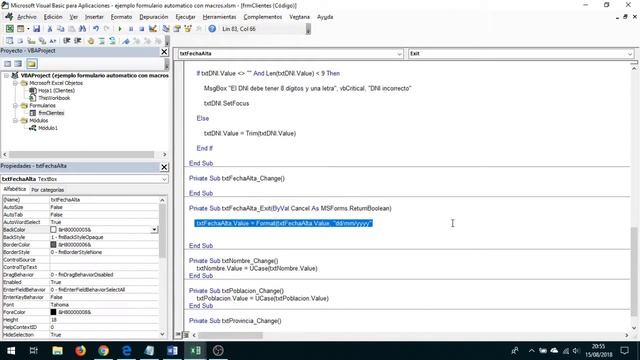
Task: Collapse the Microsoft Excel Objetos folder
Action: pyautogui.click(x=15, y=83)
